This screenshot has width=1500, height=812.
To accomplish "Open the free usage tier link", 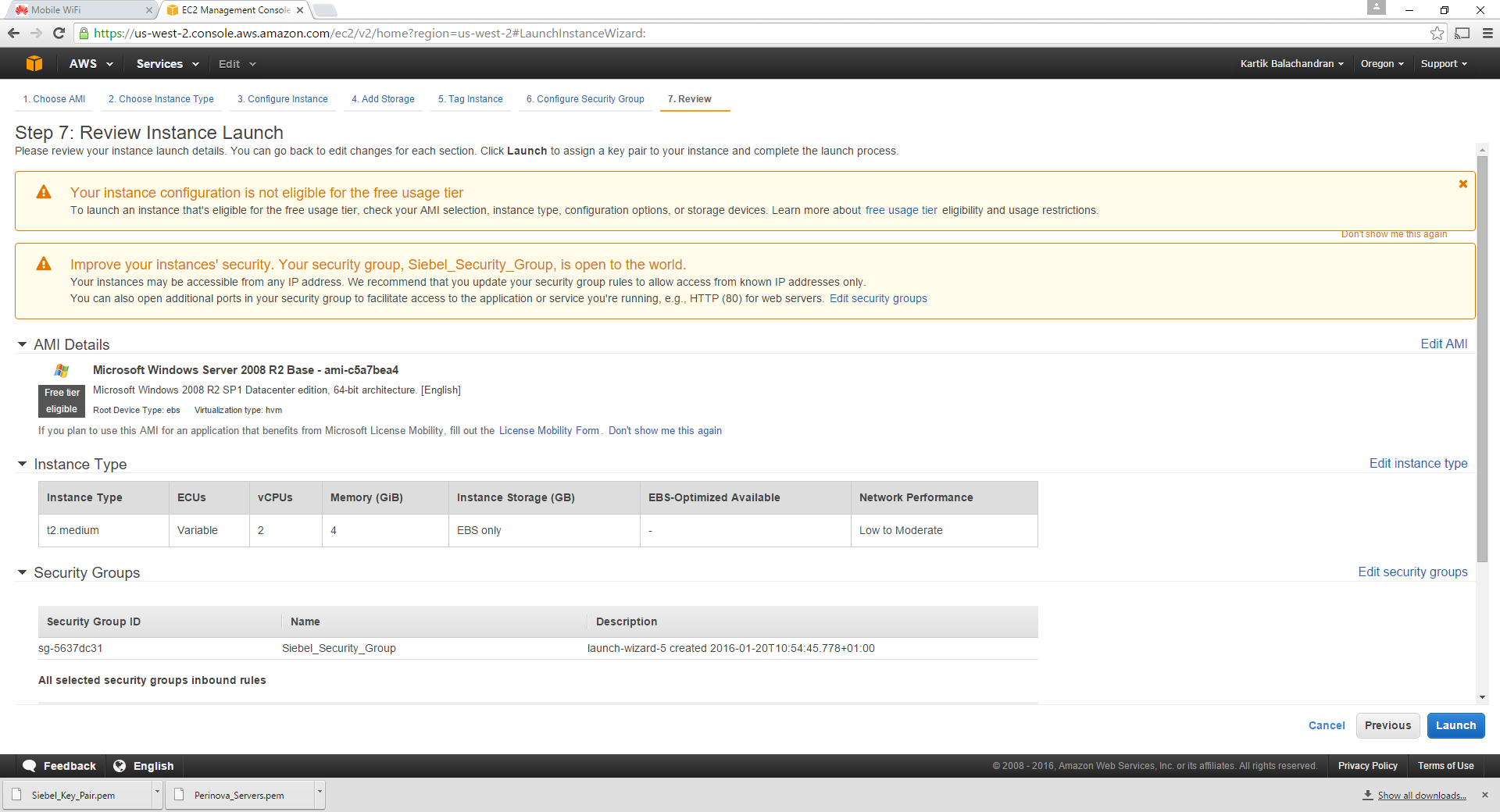I will 901,210.
